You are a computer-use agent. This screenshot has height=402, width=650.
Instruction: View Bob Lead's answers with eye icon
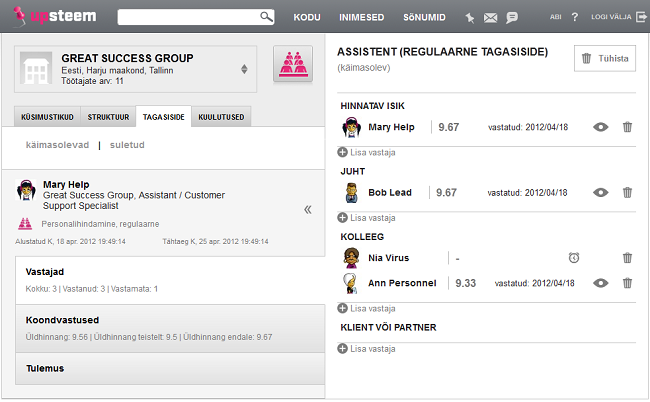(600, 192)
